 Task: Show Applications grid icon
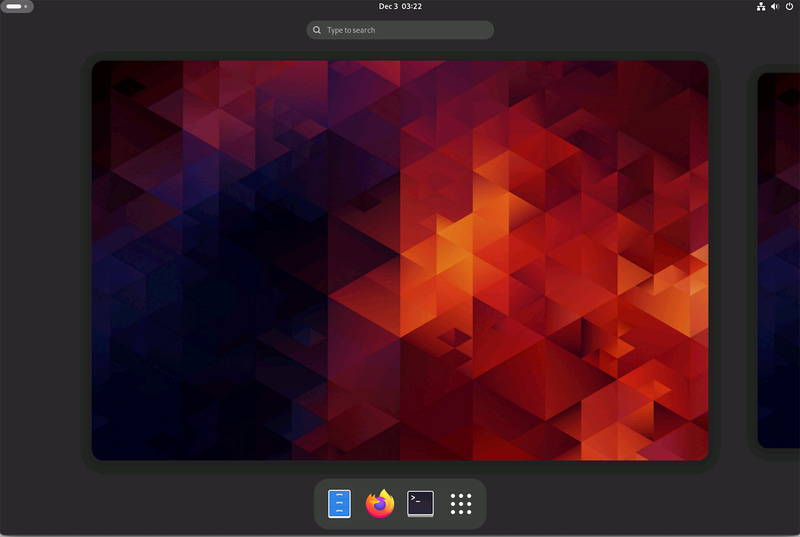[x=461, y=504]
